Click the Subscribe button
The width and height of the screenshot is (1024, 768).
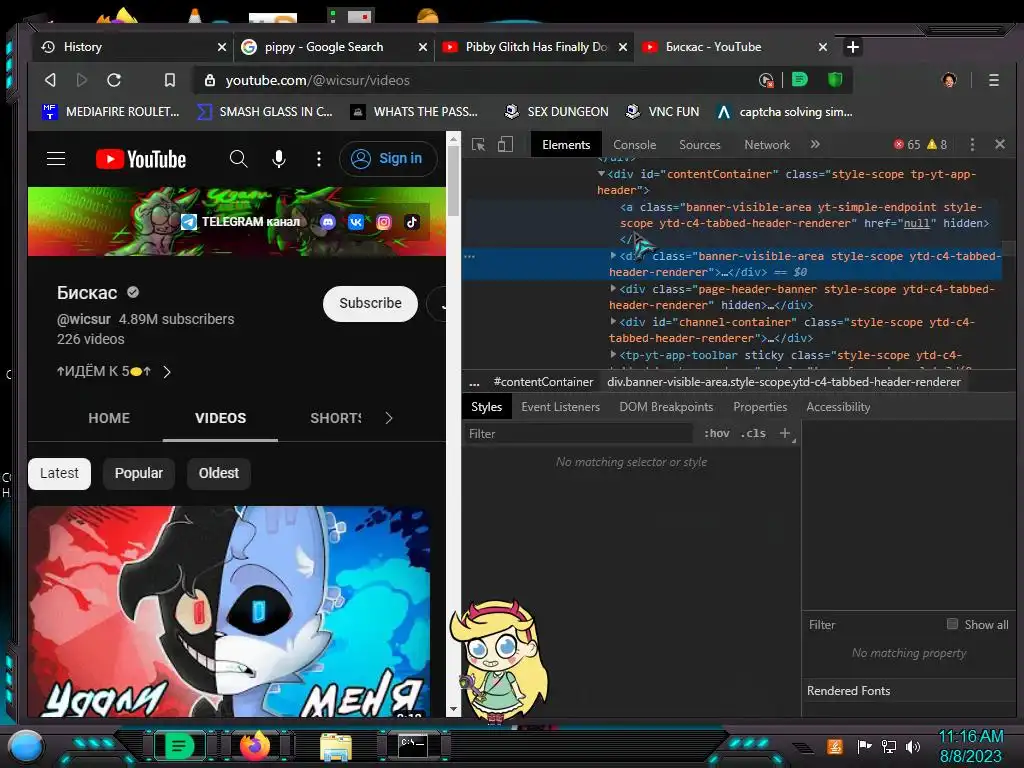tap(370, 303)
